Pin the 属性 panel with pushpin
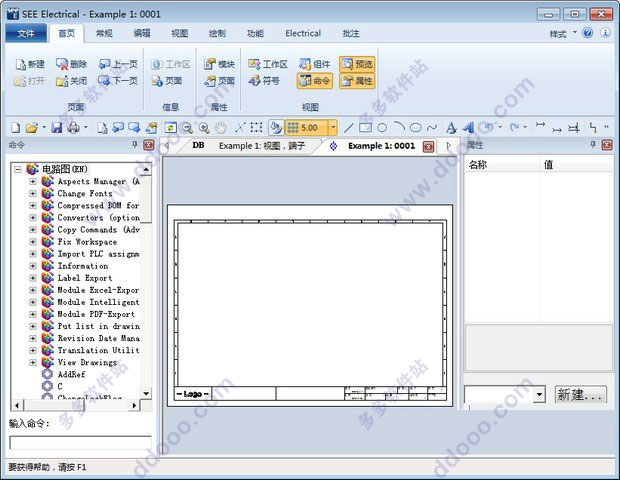 593,145
